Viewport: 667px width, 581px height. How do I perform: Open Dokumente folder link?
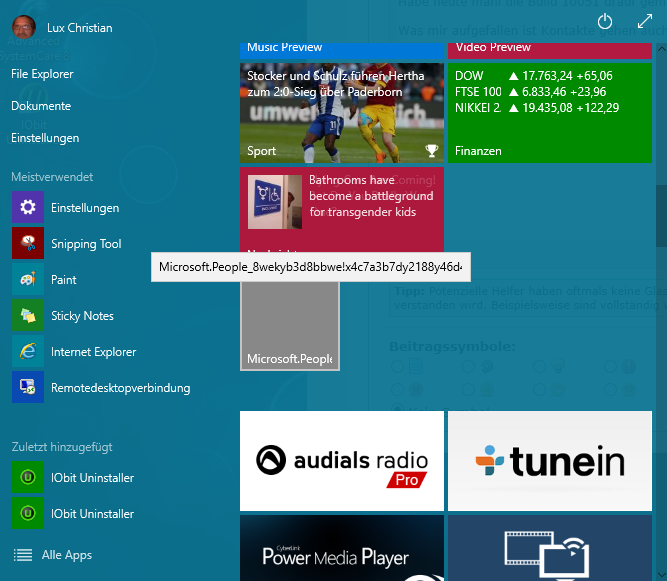(41, 106)
